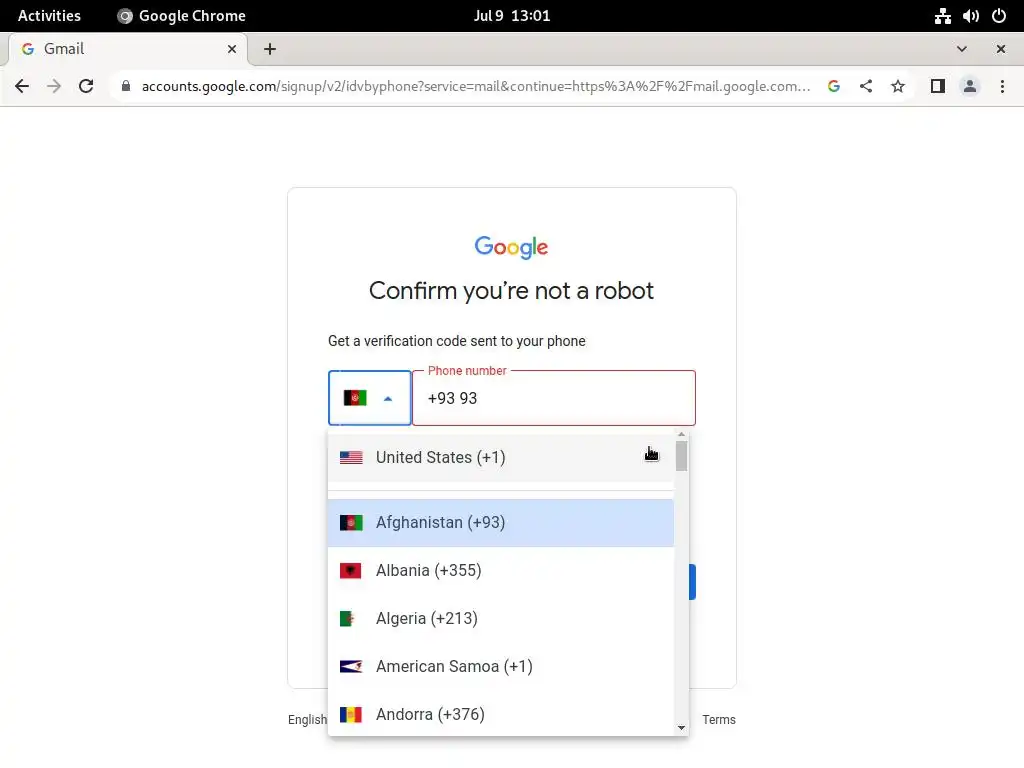Click the country list scroll-up arrow
This screenshot has height=768, width=1024.
click(x=681, y=434)
